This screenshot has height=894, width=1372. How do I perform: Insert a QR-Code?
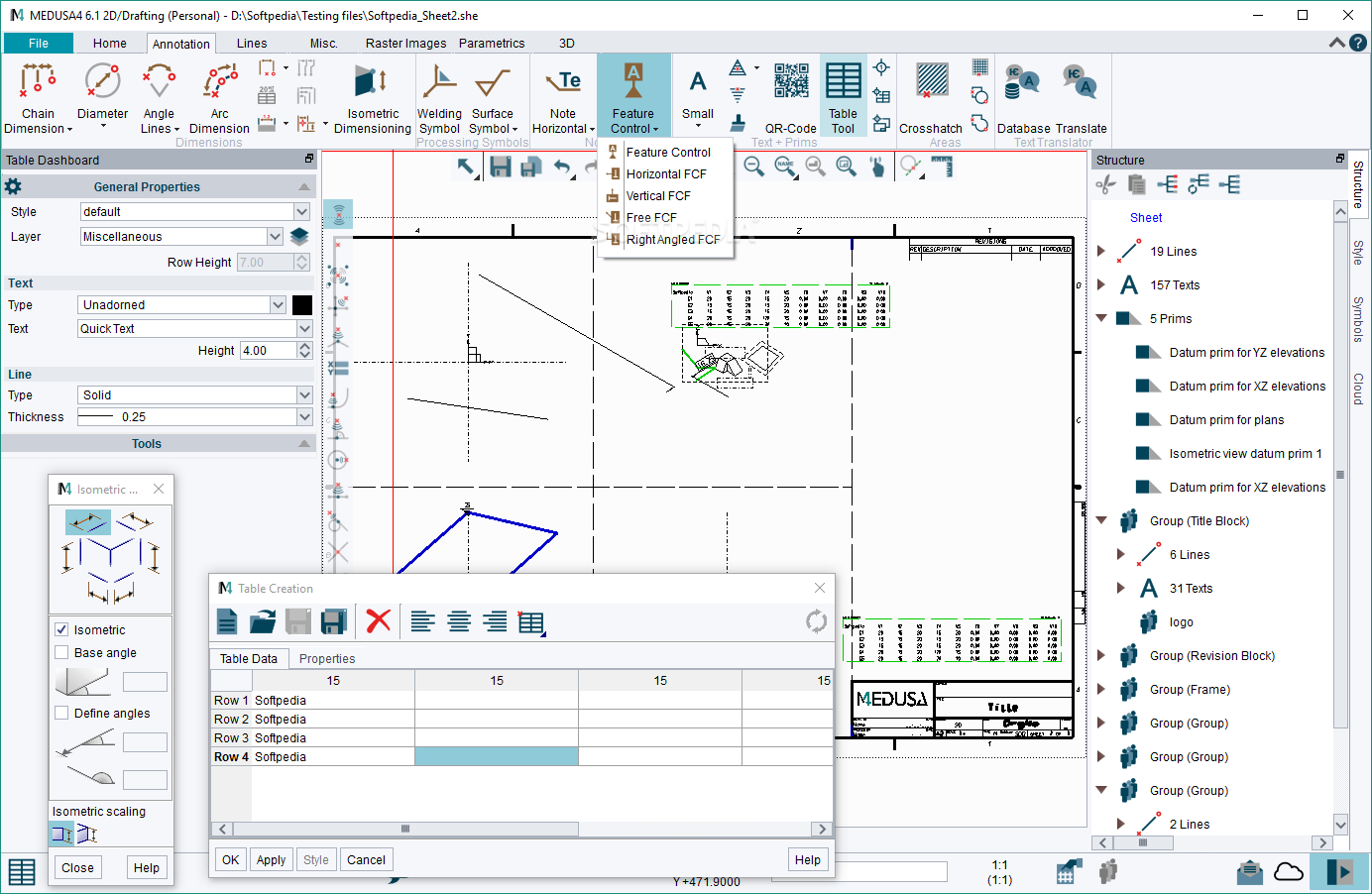coord(791,97)
